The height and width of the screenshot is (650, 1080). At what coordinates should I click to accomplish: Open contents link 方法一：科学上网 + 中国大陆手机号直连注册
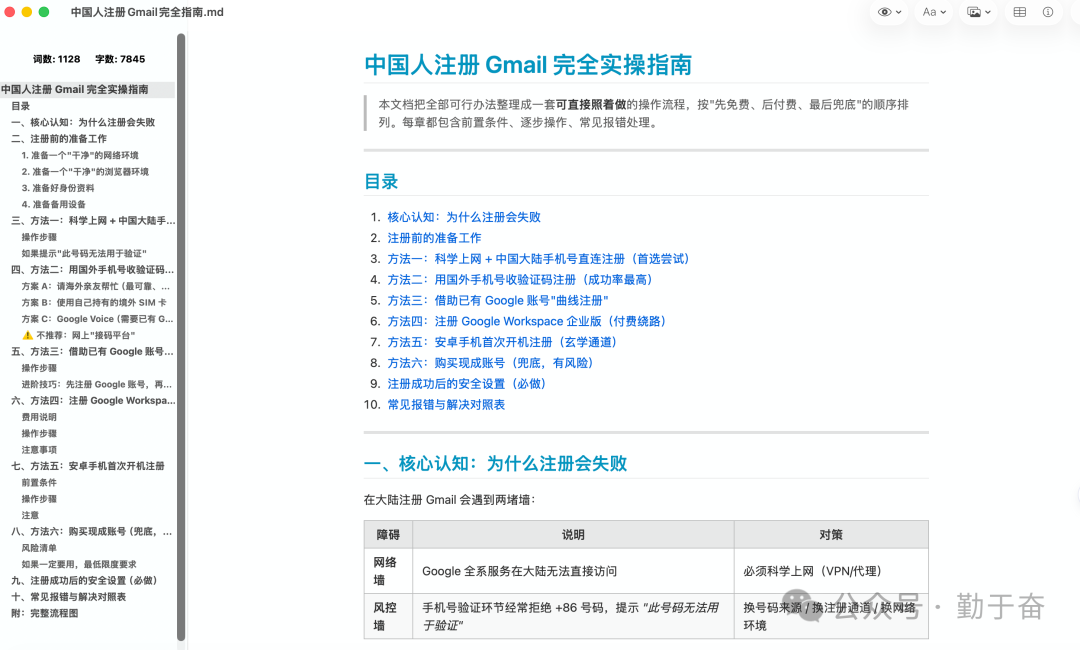click(x=539, y=259)
